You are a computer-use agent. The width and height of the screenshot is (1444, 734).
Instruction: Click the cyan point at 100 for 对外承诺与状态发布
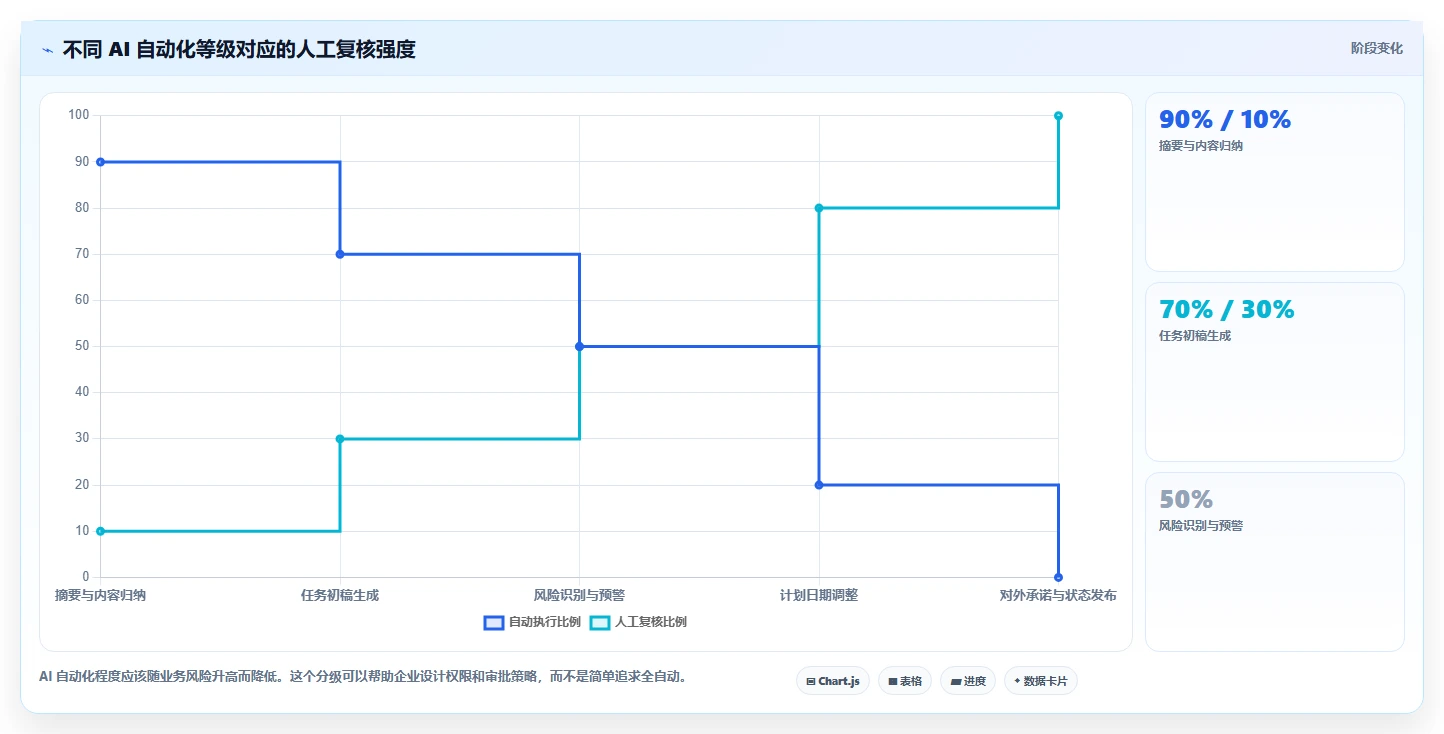pyautogui.click(x=1058, y=116)
